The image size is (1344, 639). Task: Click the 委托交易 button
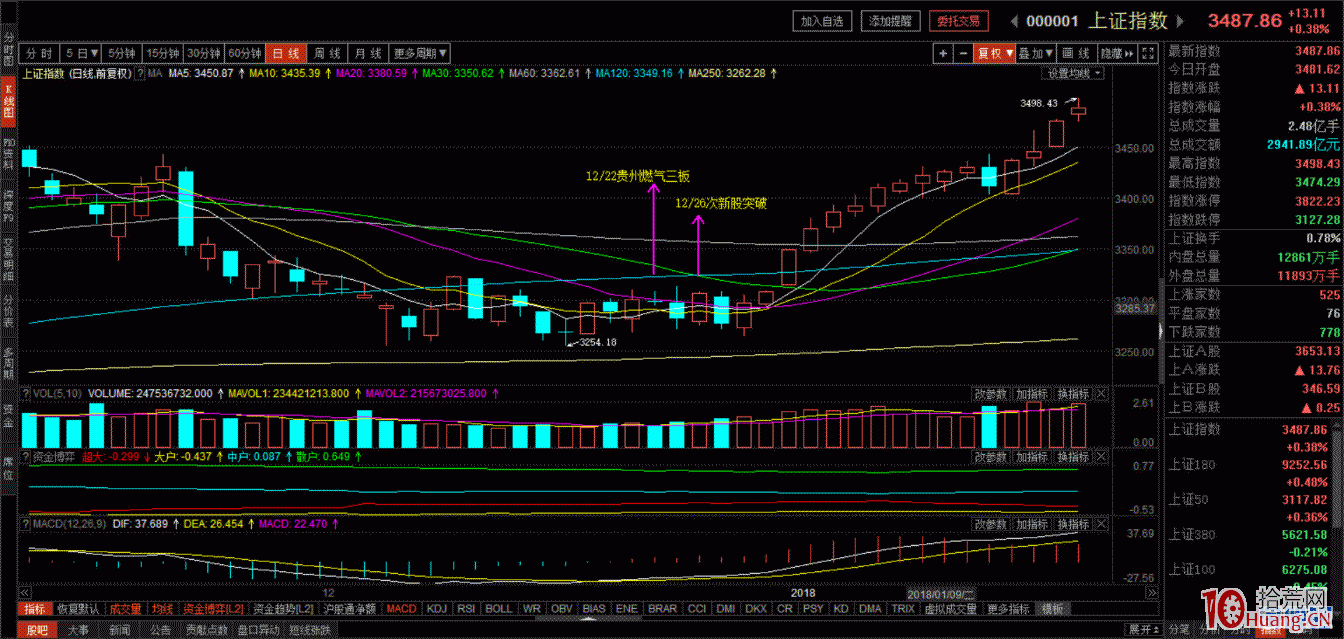(x=958, y=21)
